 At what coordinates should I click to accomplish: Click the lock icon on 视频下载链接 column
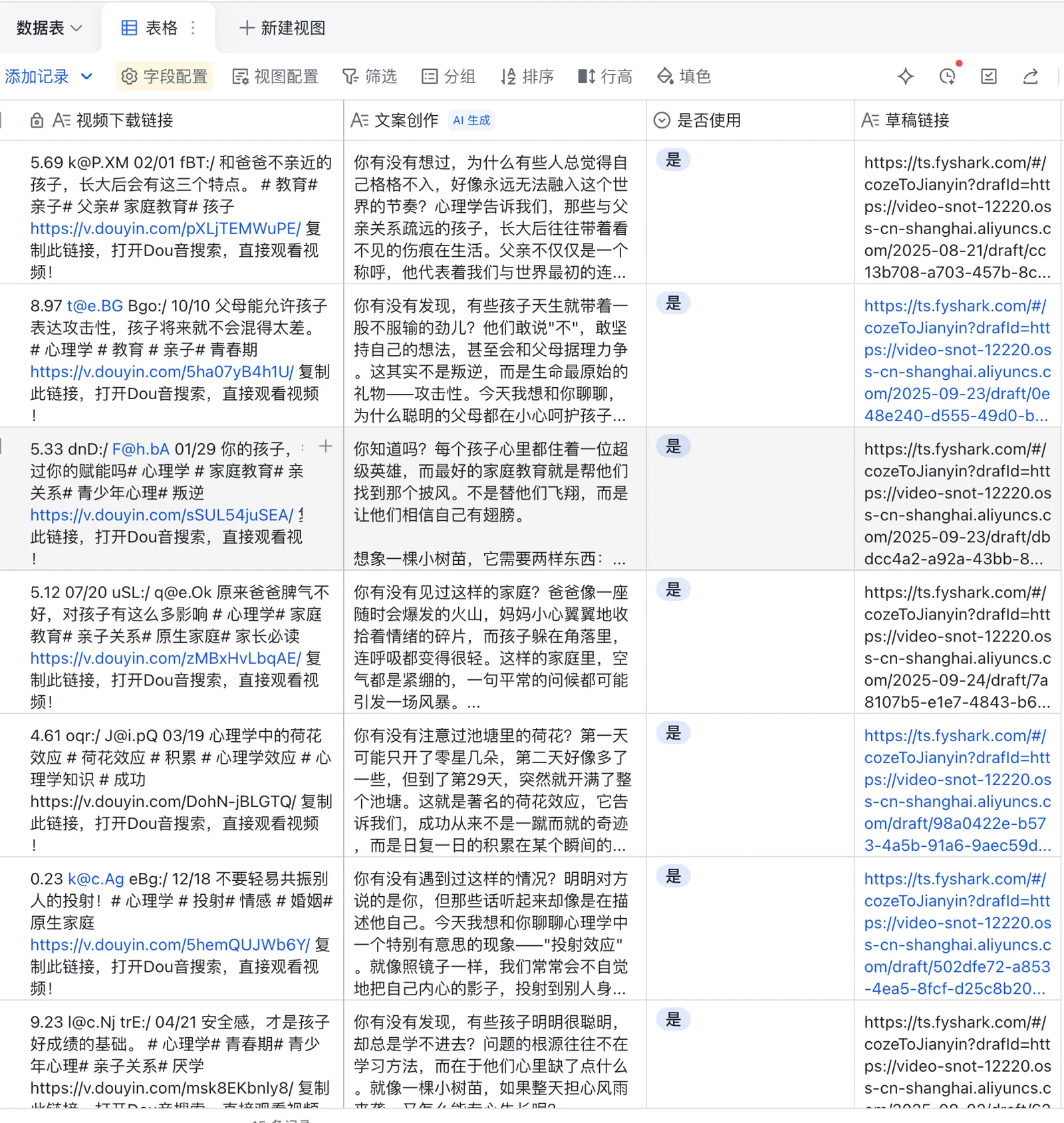coord(37,120)
